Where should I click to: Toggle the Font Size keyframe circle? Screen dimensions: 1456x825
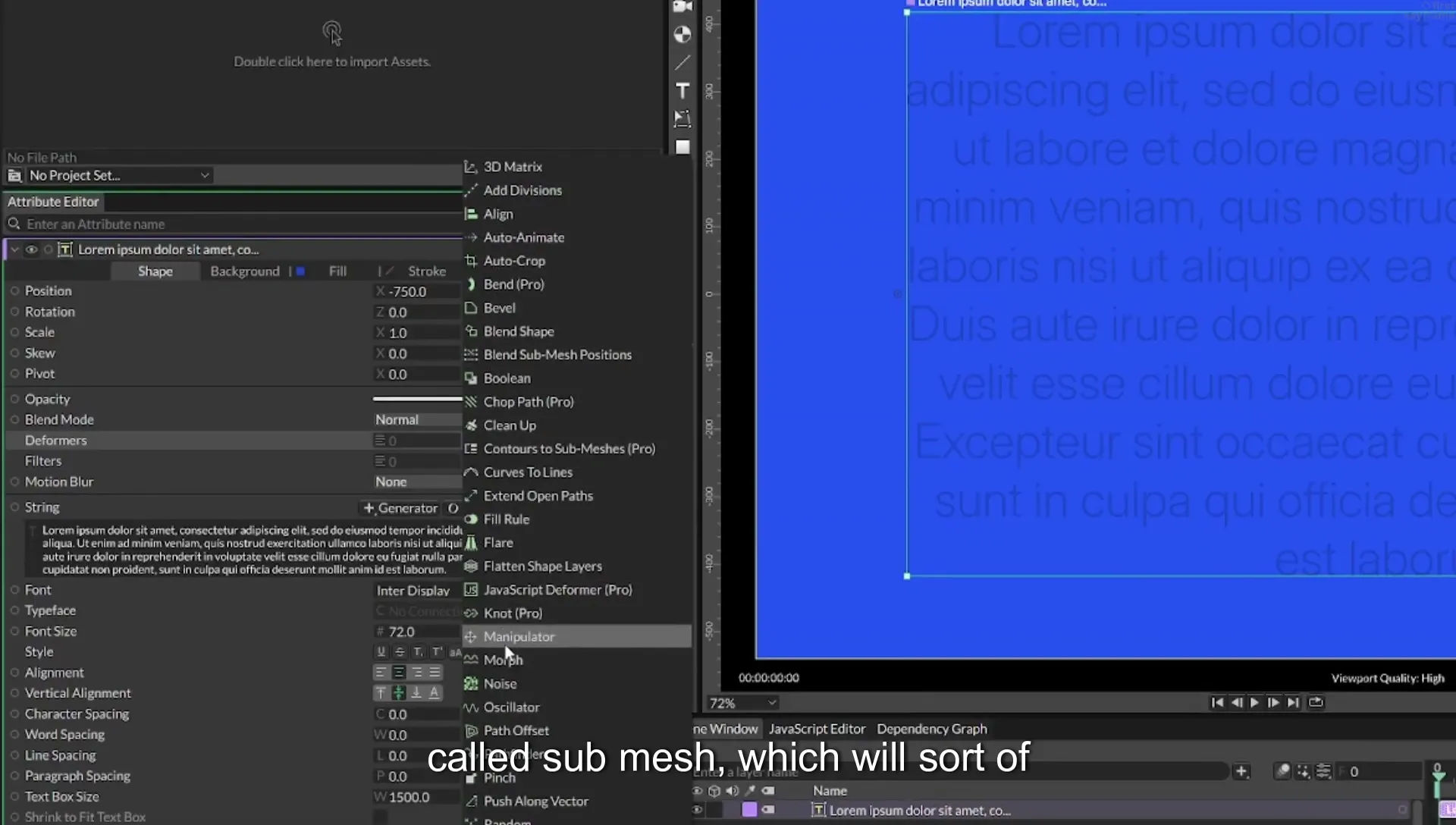click(x=14, y=631)
